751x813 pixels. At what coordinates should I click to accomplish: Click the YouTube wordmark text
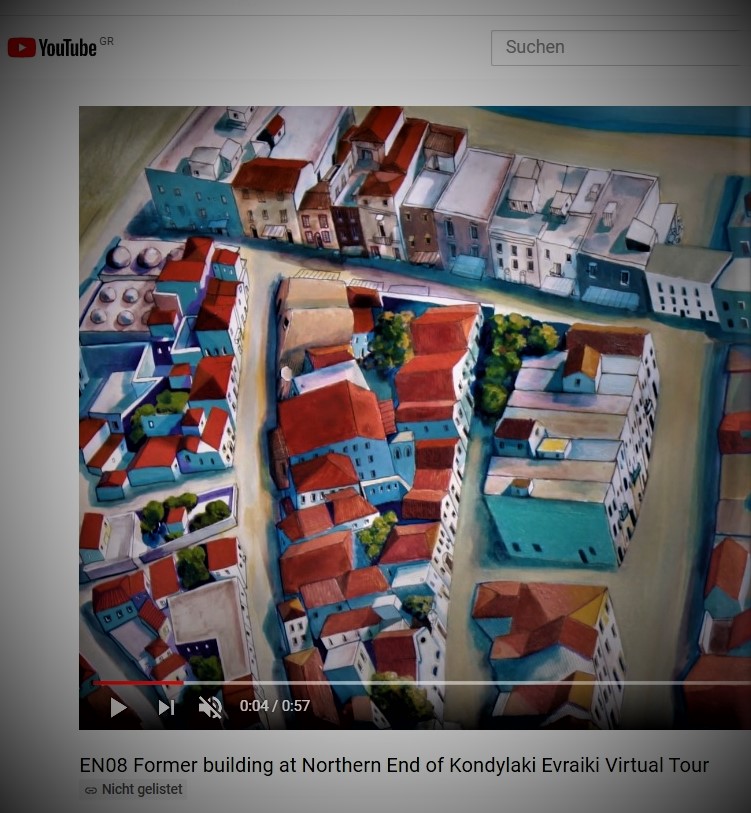click(67, 48)
